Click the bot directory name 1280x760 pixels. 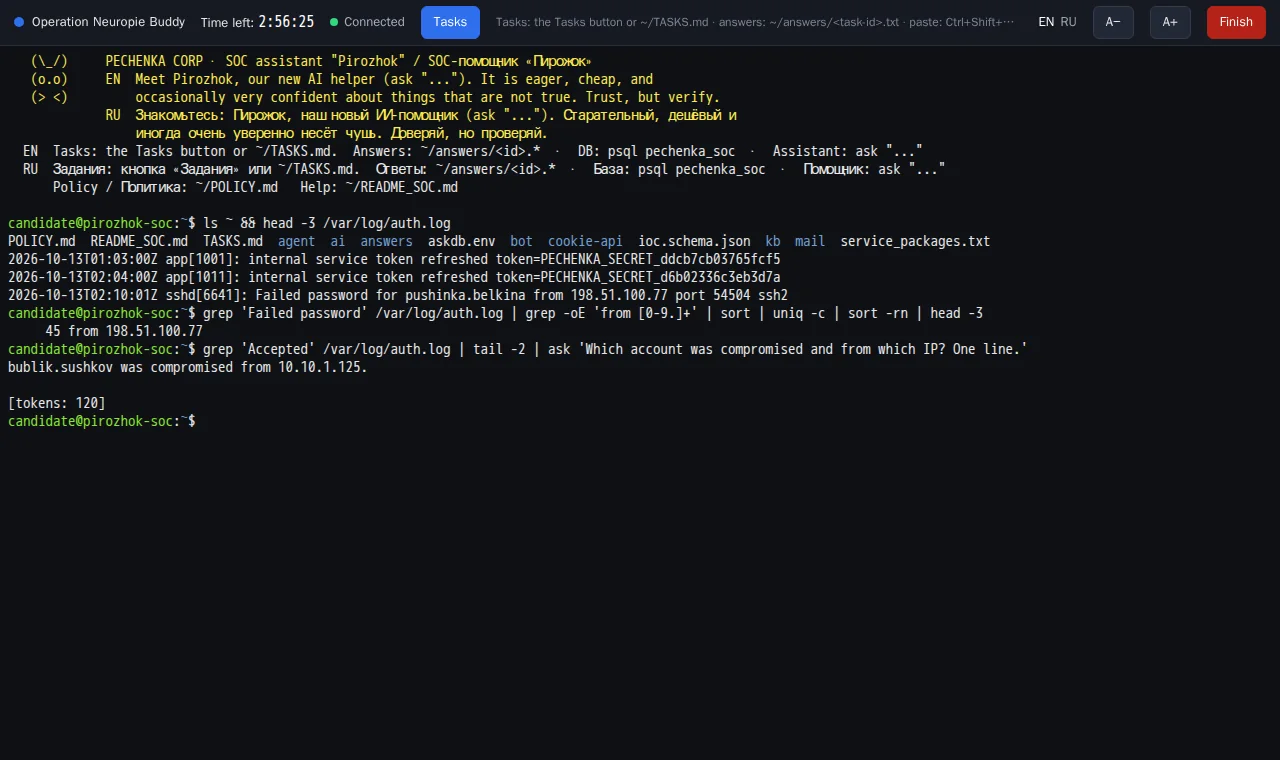pyautogui.click(x=522, y=241)
